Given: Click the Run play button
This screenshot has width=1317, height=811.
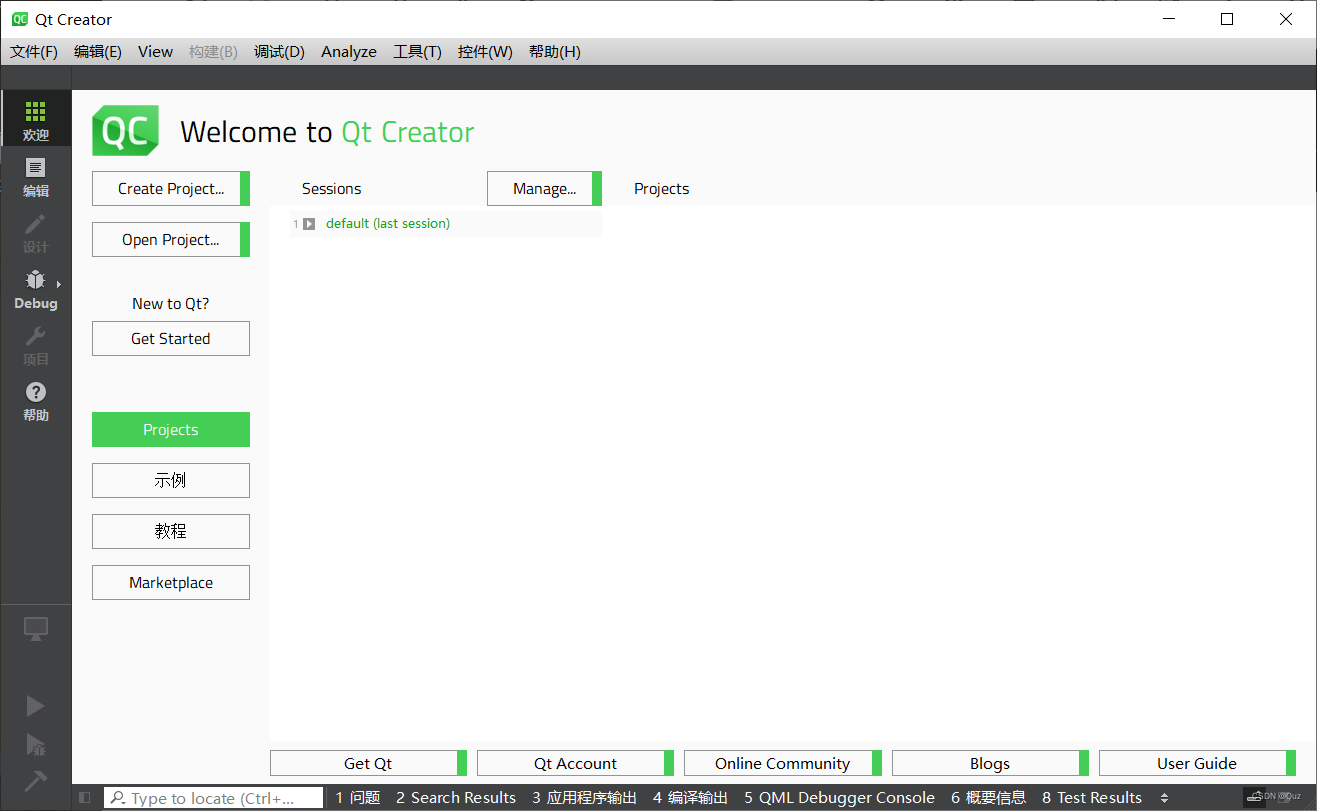Looking at the screenshot, I should click(x=35, y=706).
